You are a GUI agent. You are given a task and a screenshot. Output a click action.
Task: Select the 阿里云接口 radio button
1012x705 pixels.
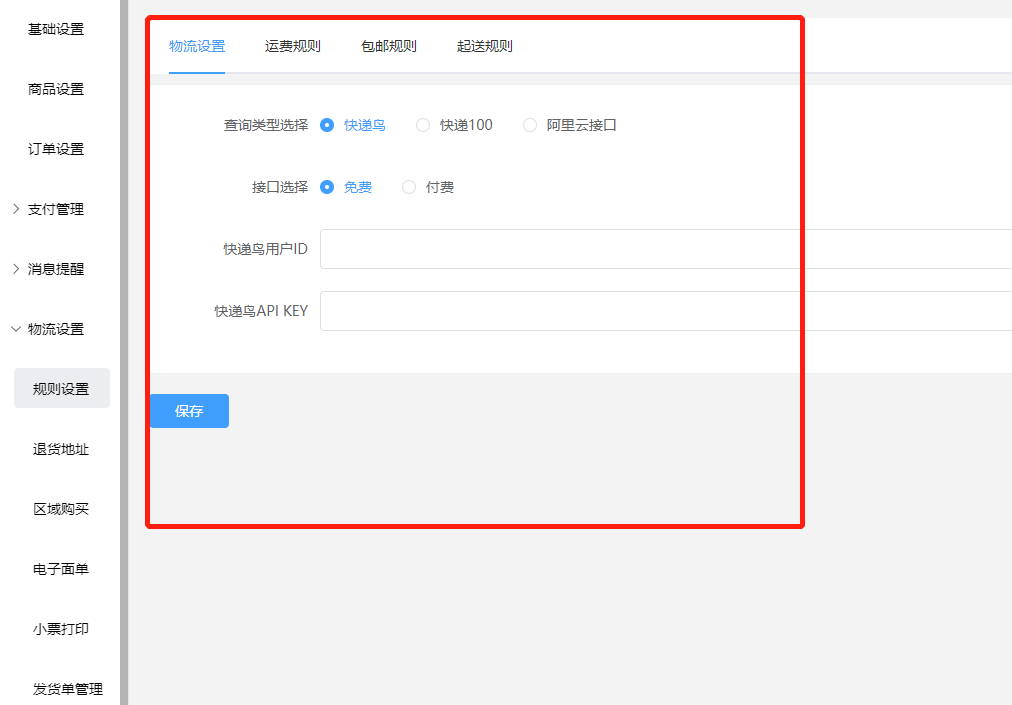click(x=530, y=125)
